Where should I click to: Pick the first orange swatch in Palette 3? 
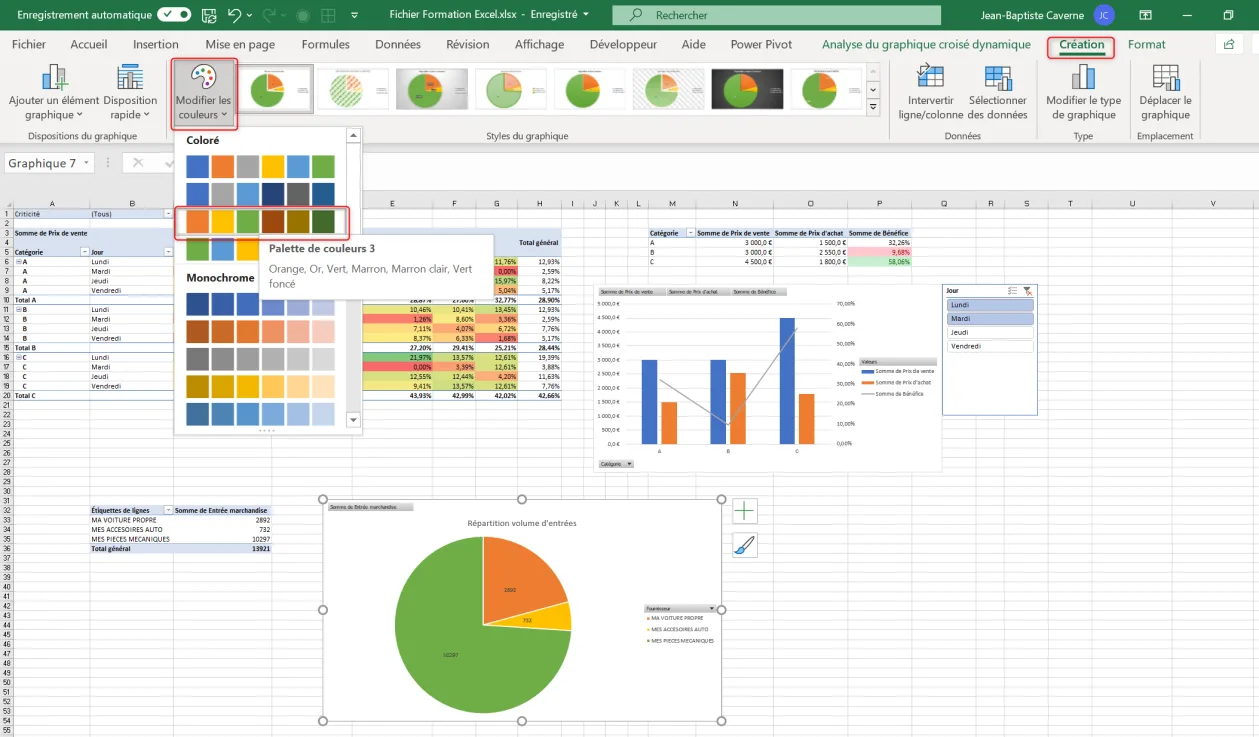[198, 221]
